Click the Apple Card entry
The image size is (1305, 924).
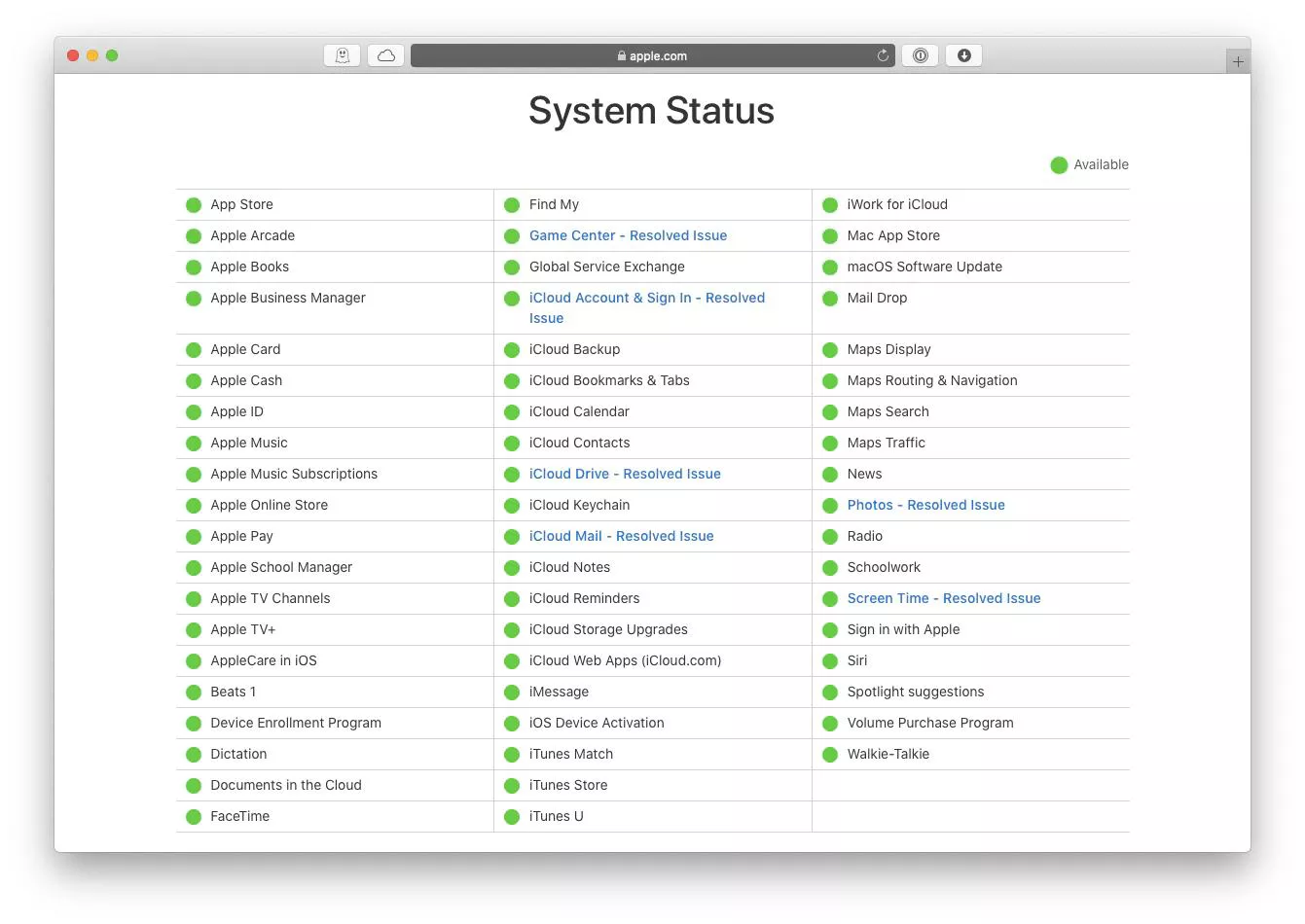[x=245, y=349]
